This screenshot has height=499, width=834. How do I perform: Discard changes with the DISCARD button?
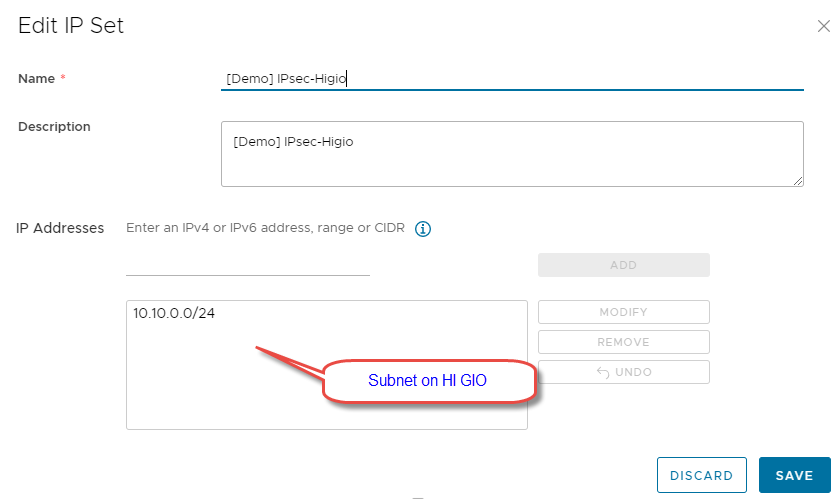click(x=701, y=476)
